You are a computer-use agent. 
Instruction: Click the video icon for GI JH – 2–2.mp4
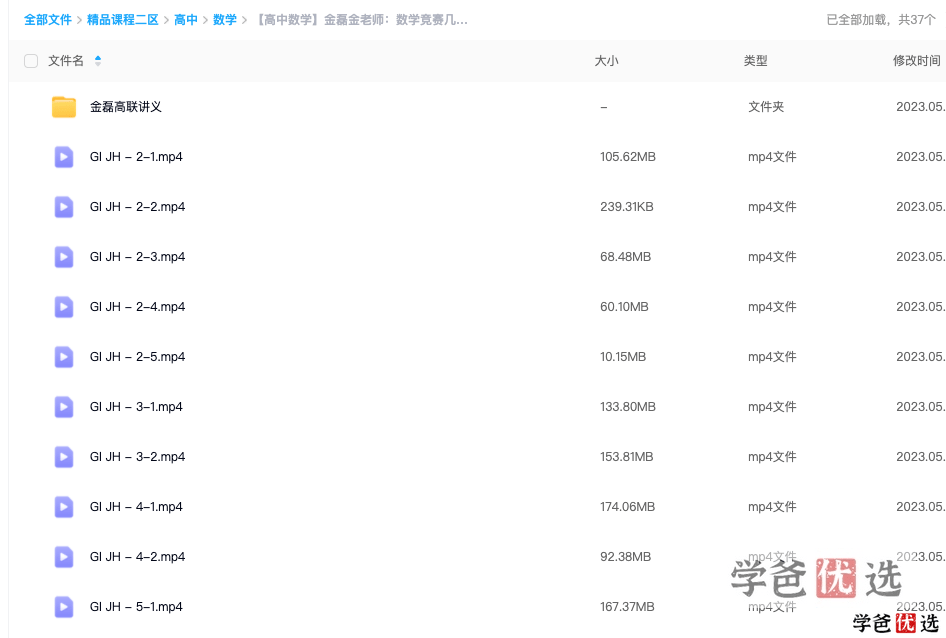pyautogui.click(x=63, y=207)
